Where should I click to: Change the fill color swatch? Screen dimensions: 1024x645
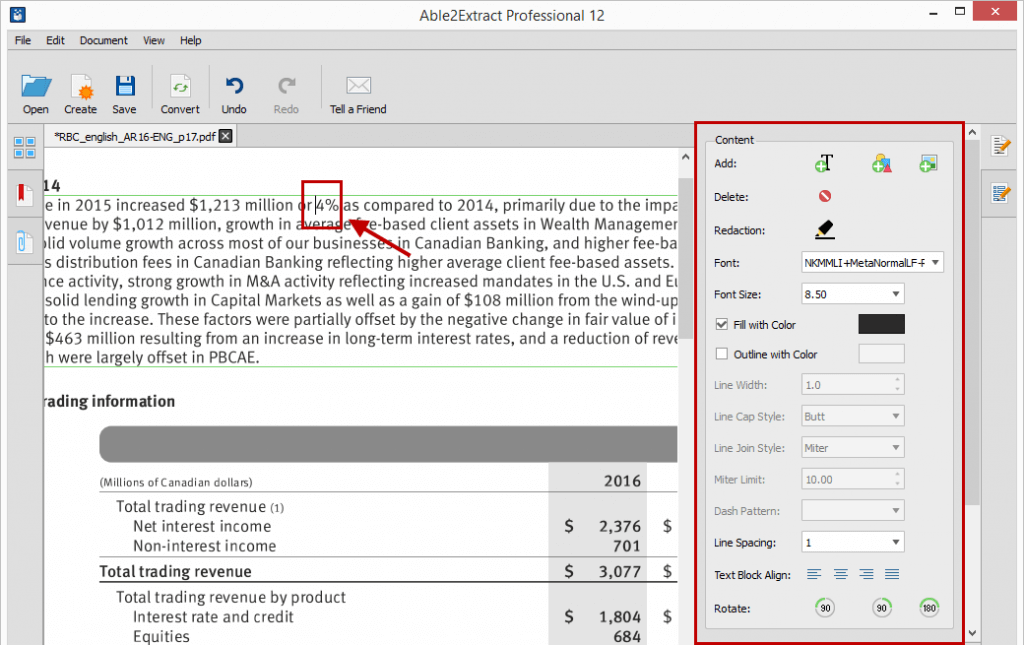[x=880, y=323]
